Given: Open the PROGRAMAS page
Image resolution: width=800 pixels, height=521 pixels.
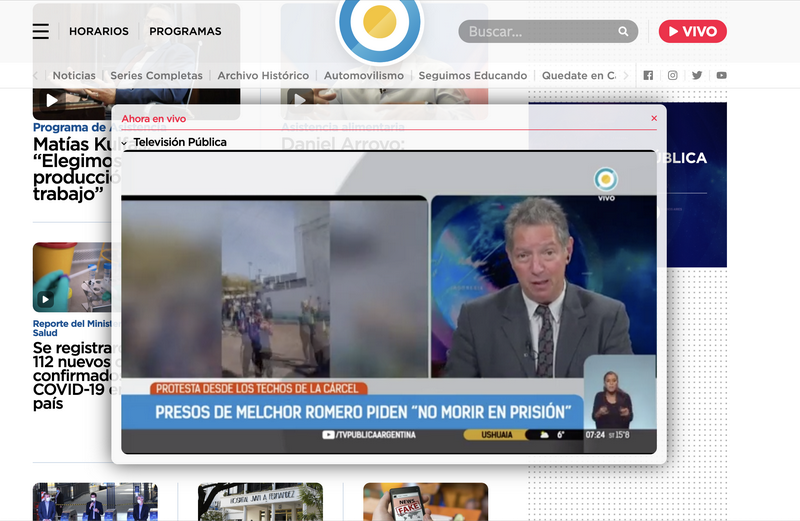Looking at the screenshot, I should pos(185,31).
